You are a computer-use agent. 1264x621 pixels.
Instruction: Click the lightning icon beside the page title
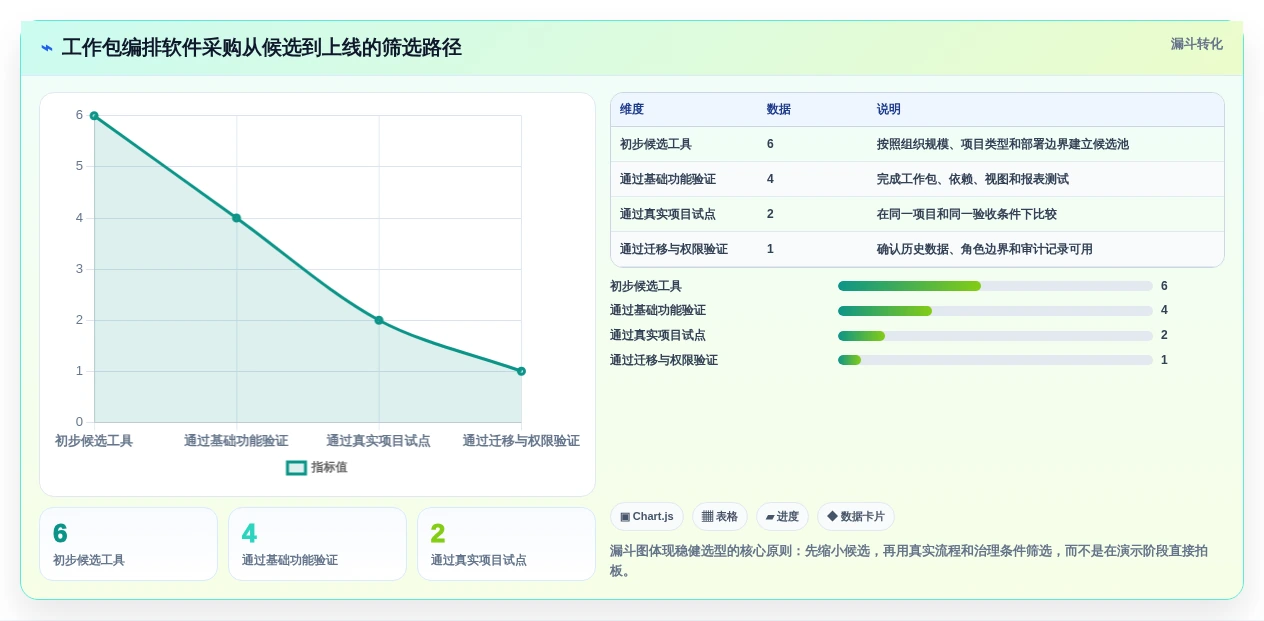47,47
